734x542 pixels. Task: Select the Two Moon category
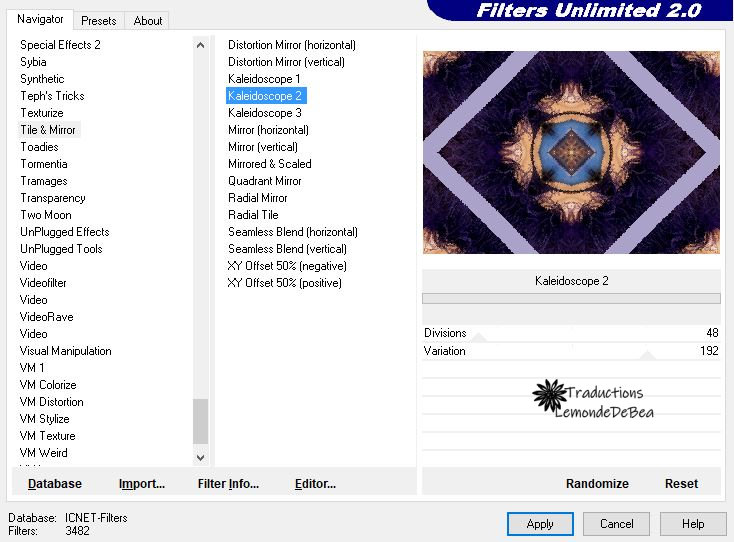[45, 215]
